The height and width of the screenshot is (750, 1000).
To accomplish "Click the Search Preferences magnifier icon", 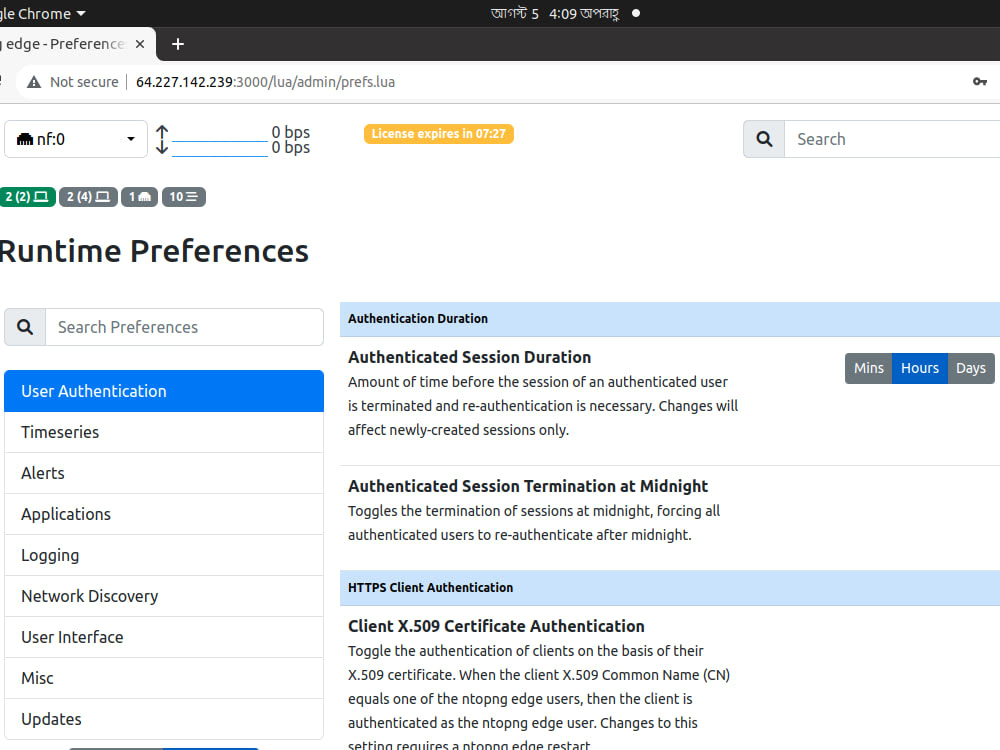I will [x=25, y=327].
